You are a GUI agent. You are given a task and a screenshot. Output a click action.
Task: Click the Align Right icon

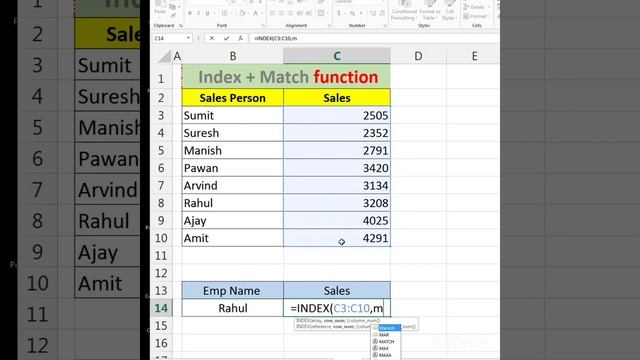click(290, 13)
